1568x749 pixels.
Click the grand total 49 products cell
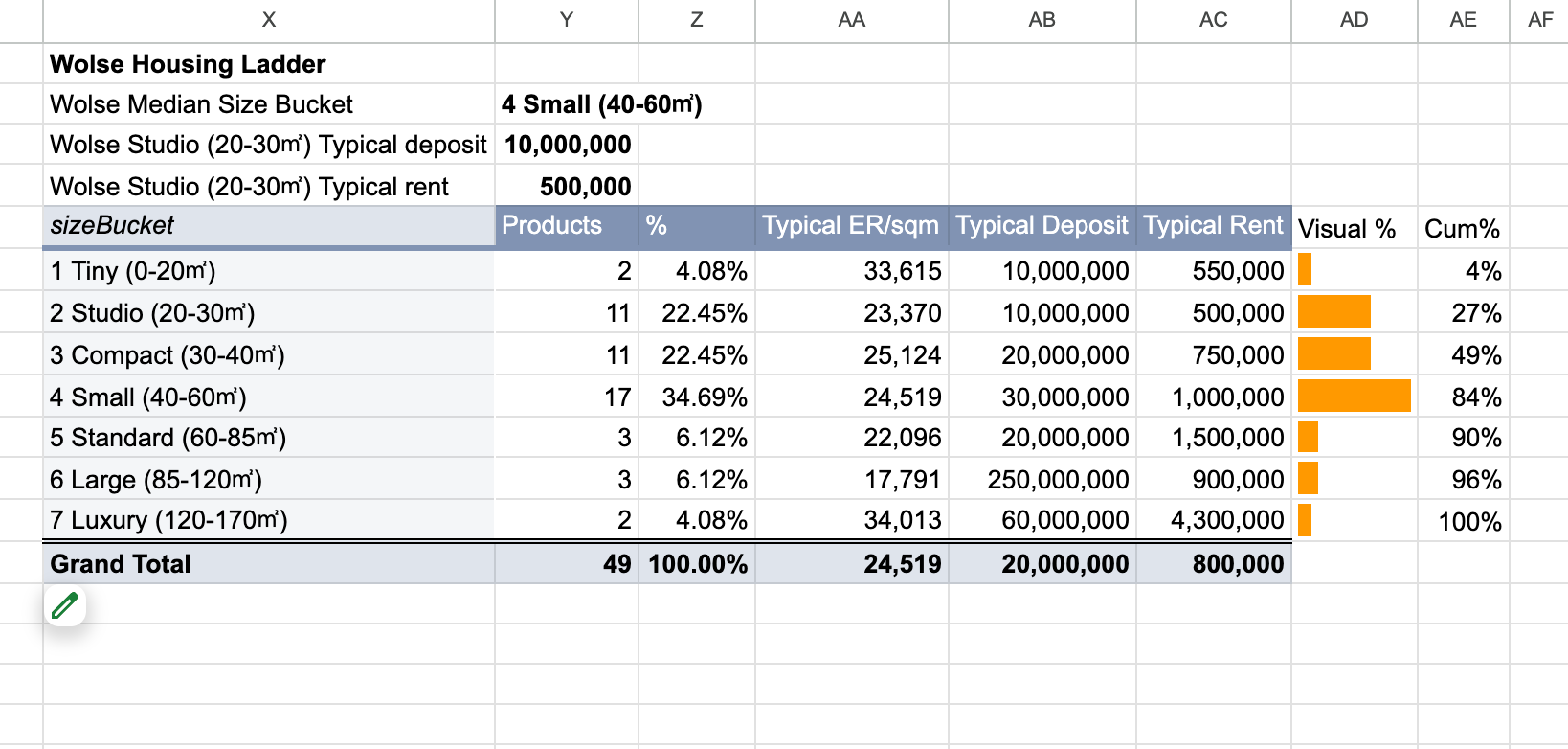[567, 564]
